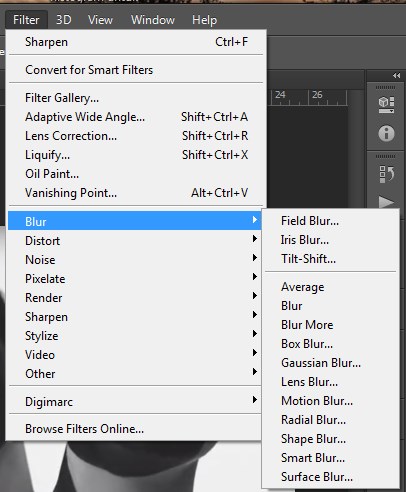406x492 pixels.
Task: Select Tilt-Shift blur option
Action: coord(331,259)
